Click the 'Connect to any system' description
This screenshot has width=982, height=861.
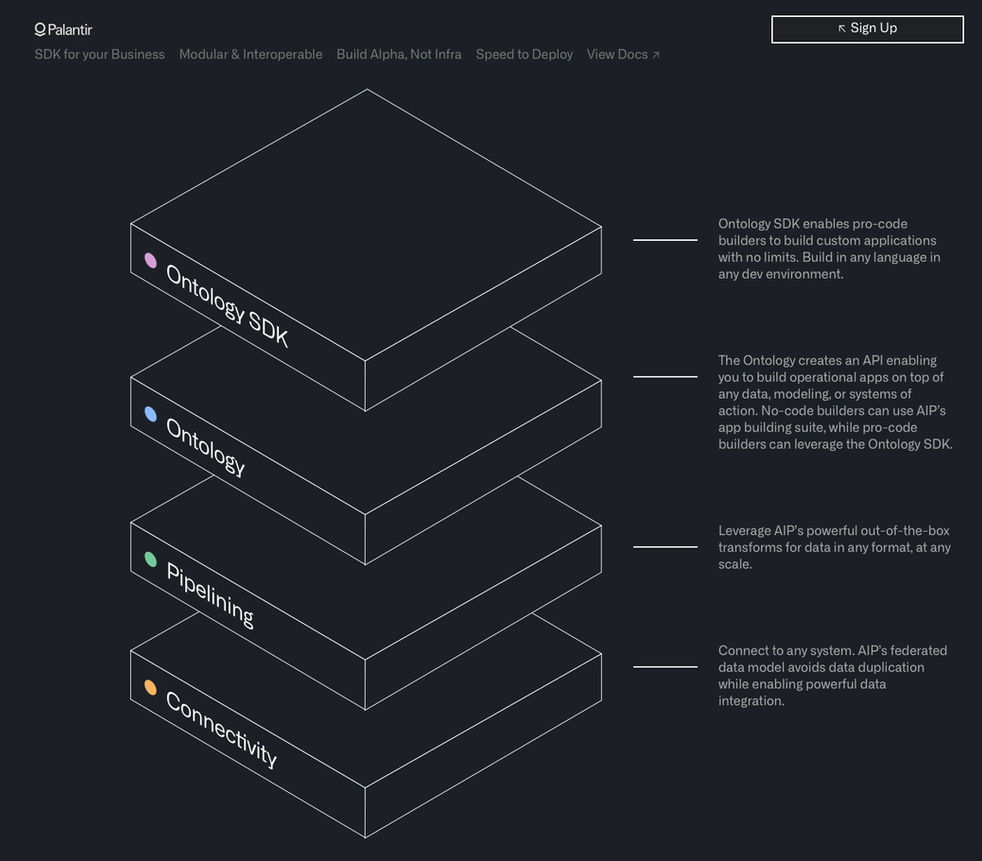pos(832,676)
